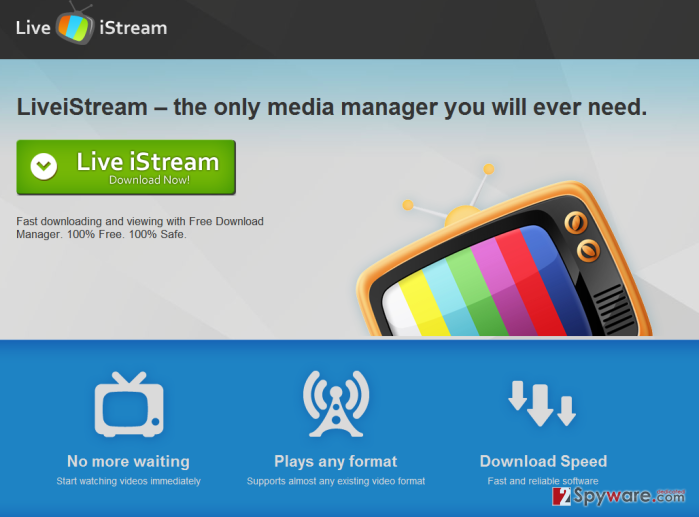Viewport: 699px width, 517px height.
Task: Click the 'Start watching videos immediately' text
Action: [x=128, y=481]
